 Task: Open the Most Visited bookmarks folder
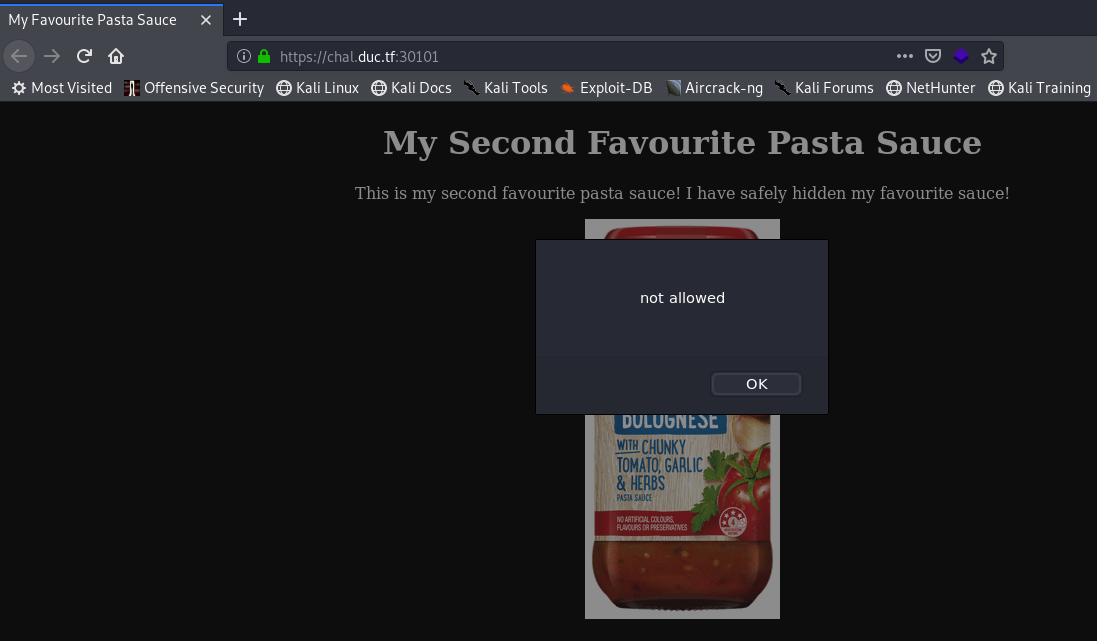(x=62, y=87)
